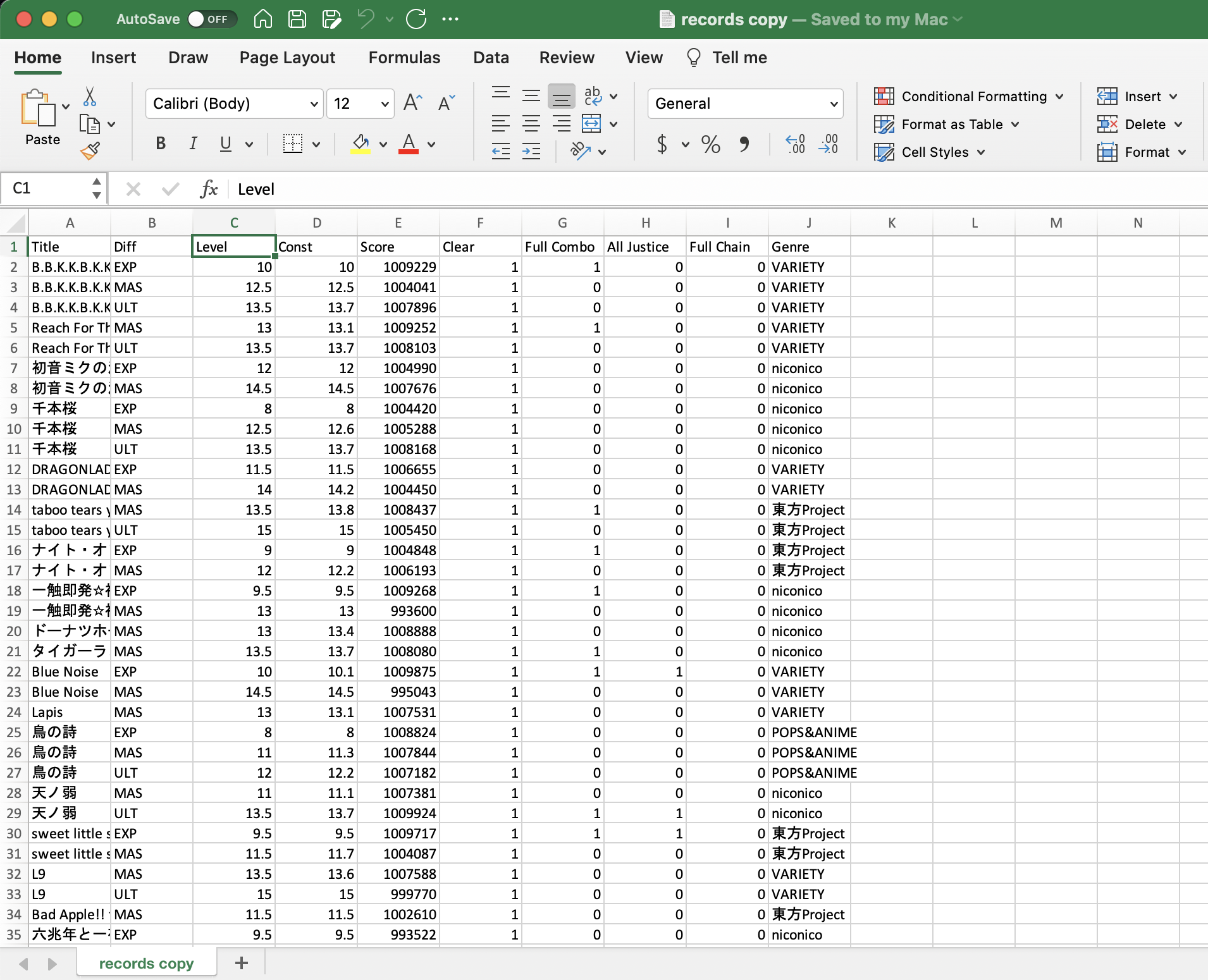Click the Redo icon in title bar
The width and height of the screenshot is (1208, 980).
coord(416,19)
